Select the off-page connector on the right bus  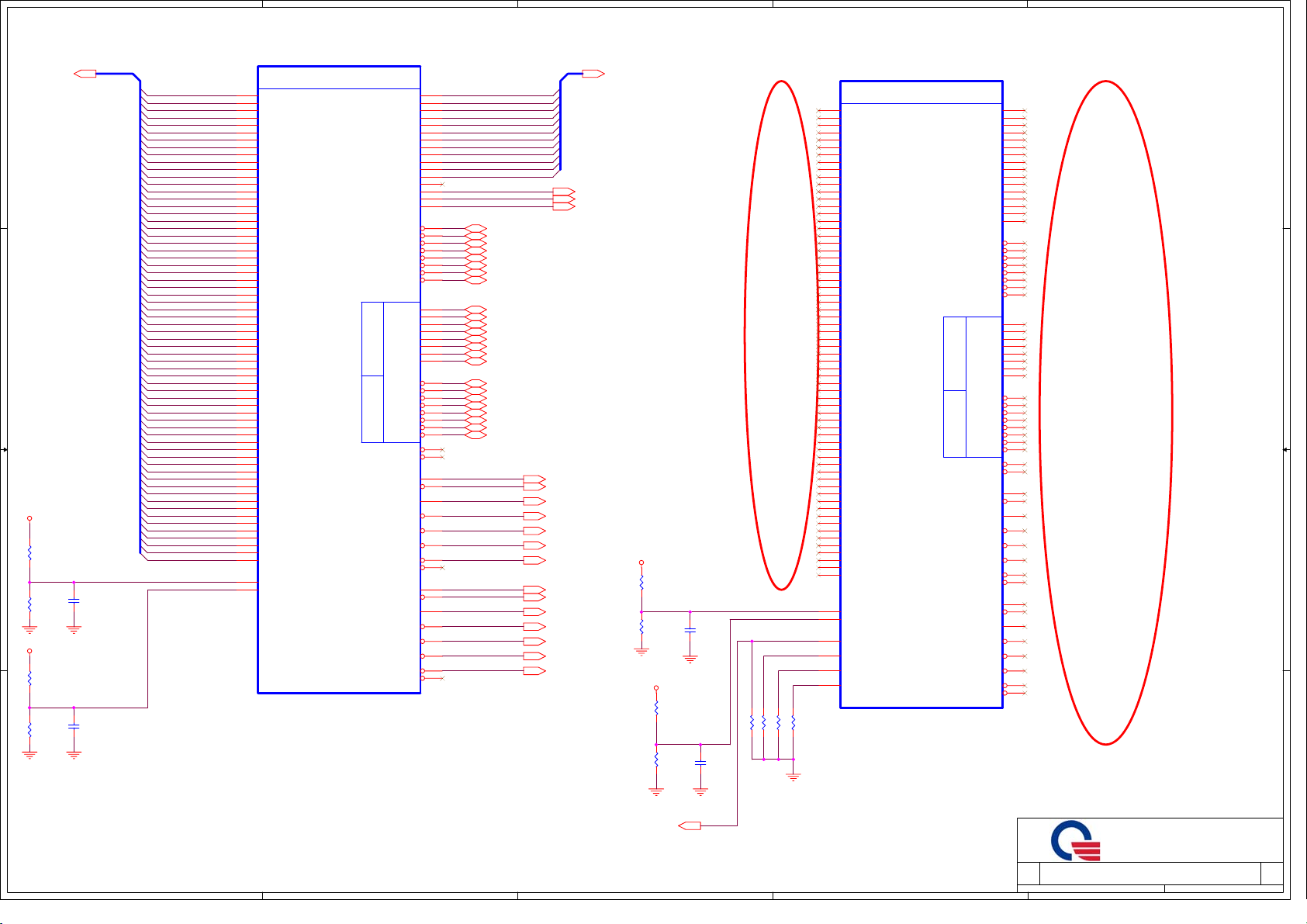coord(593,74)
